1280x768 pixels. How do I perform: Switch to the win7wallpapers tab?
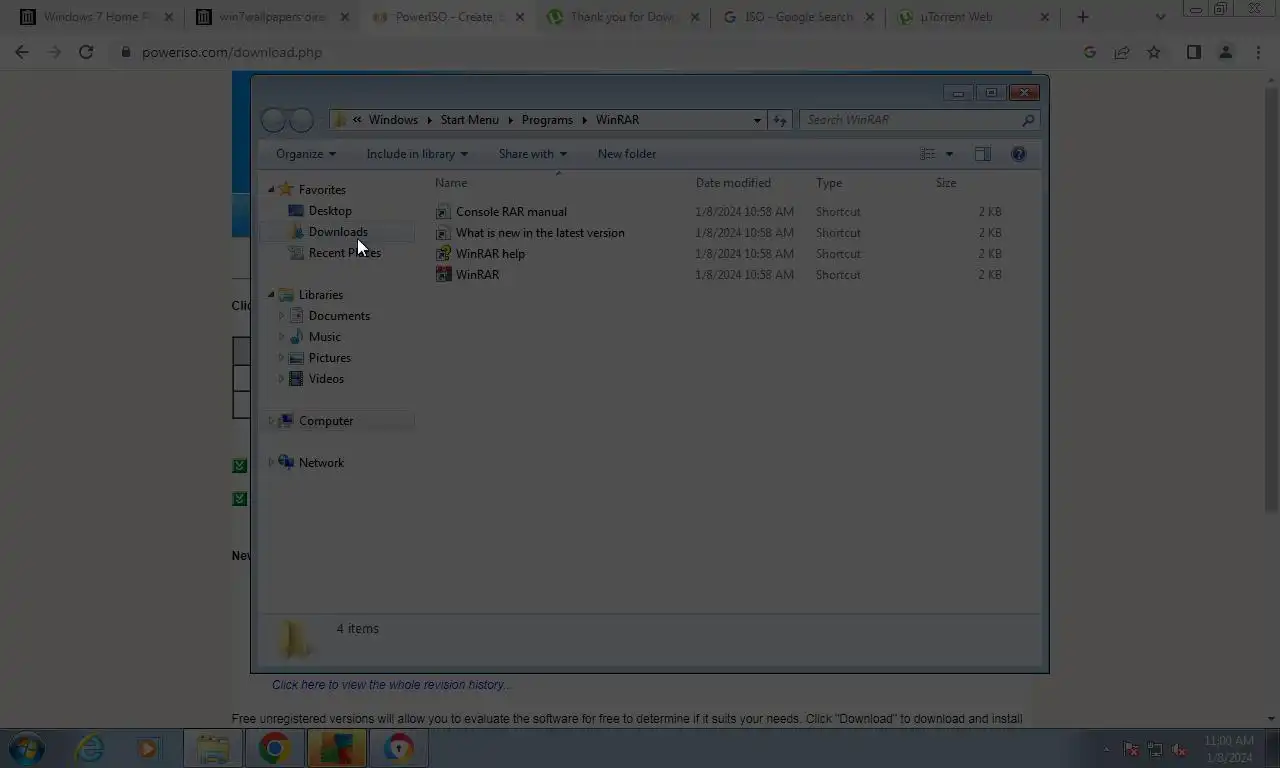[x=270, y=17]
